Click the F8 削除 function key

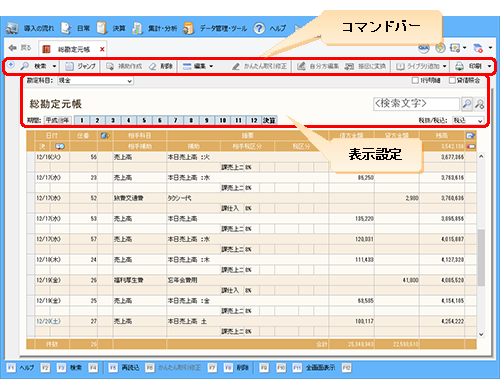click(x=236, y=368)
